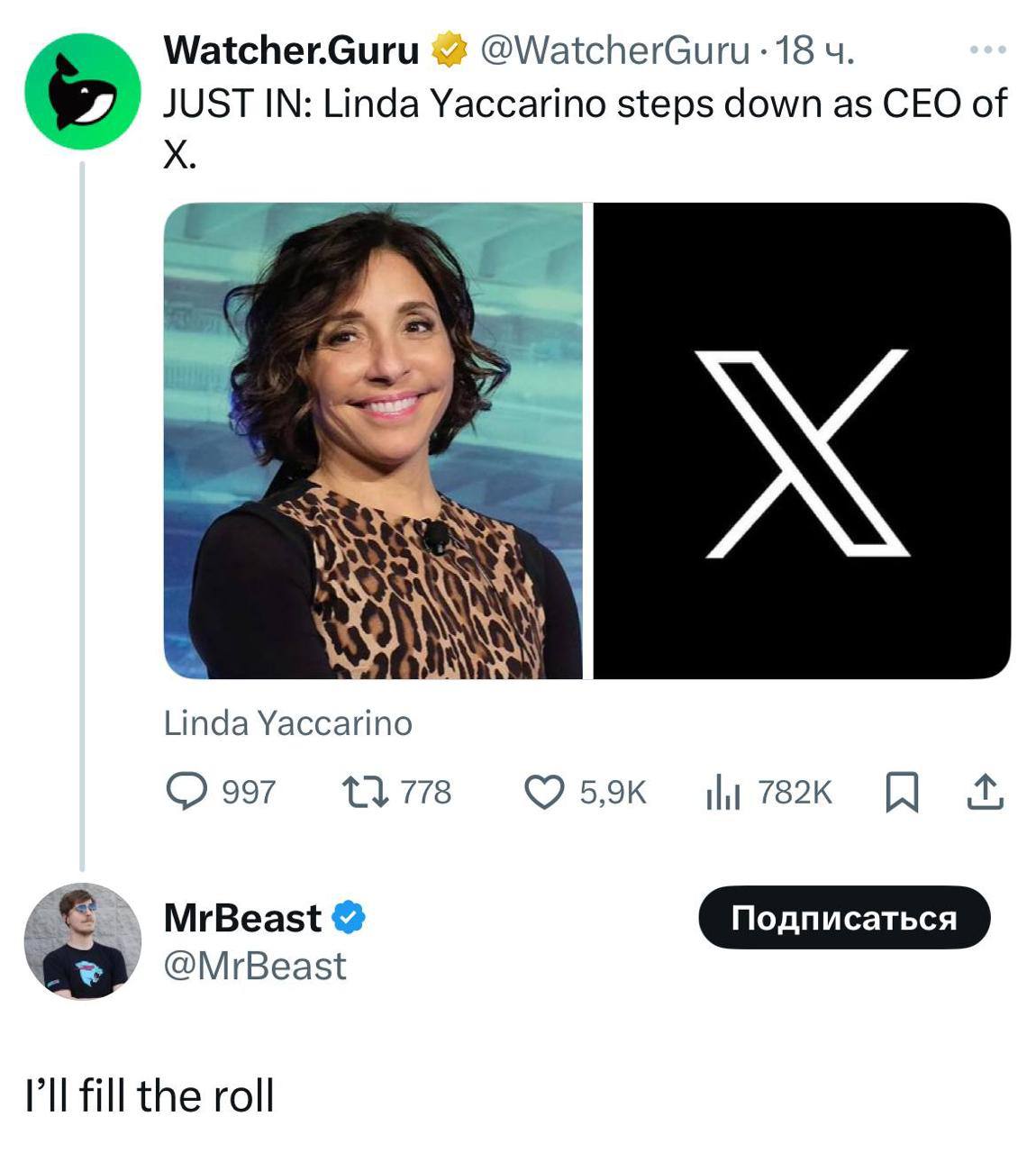The height and width of the screenshot is (1153, 1036).
Task: Reply to the Watcher.Guru tweet
Action: click(x=186, y=793)
